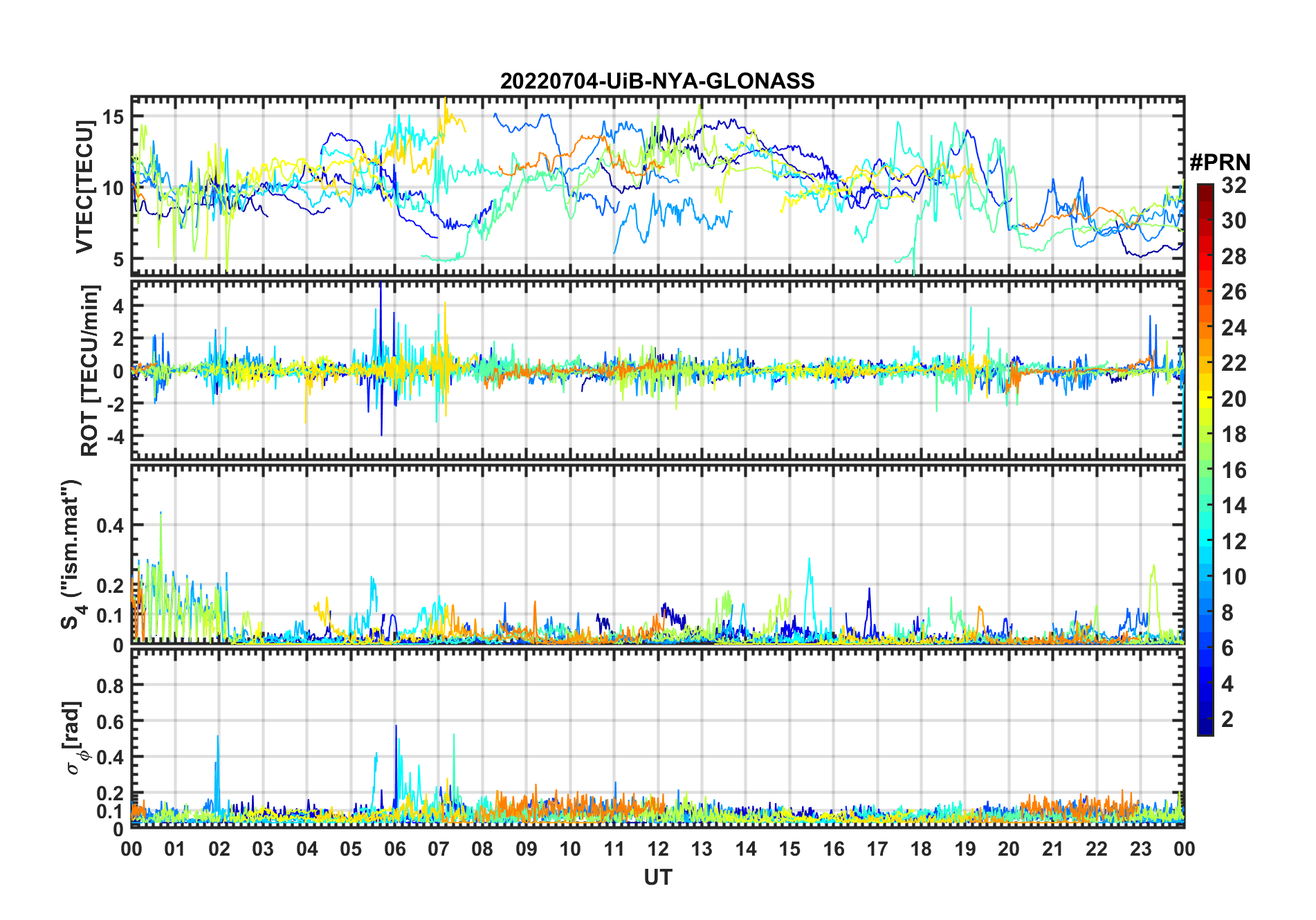
Task: Click hour label 19 on UT axis
Action: click(965, 849)
